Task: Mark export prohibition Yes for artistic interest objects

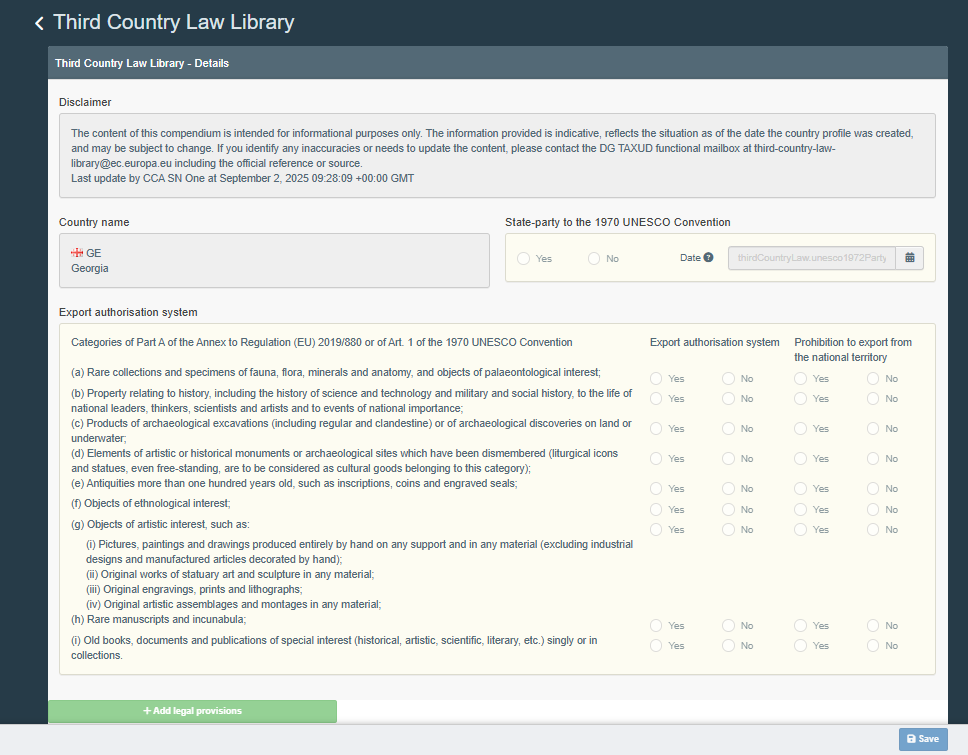Action: [801, 530]
